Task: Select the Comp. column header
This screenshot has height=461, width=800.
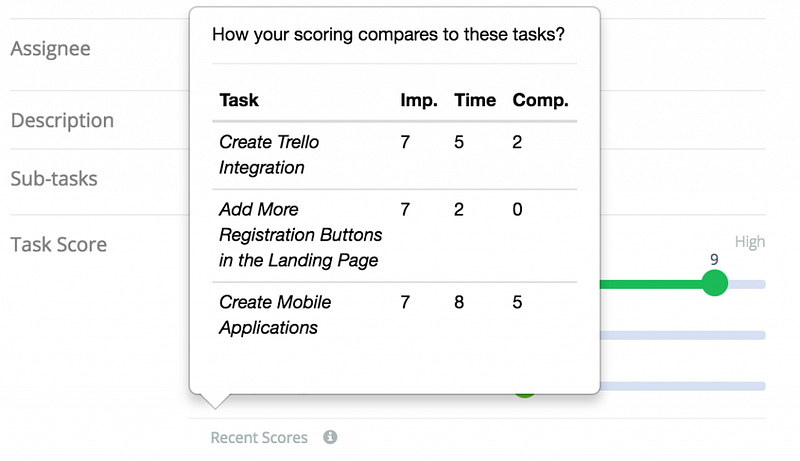Action: [540, 100]
